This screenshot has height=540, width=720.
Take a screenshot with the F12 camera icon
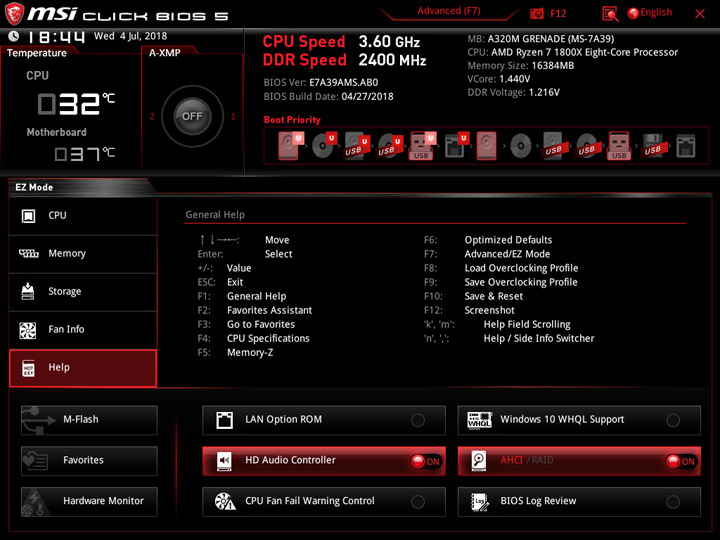(537, 13)
